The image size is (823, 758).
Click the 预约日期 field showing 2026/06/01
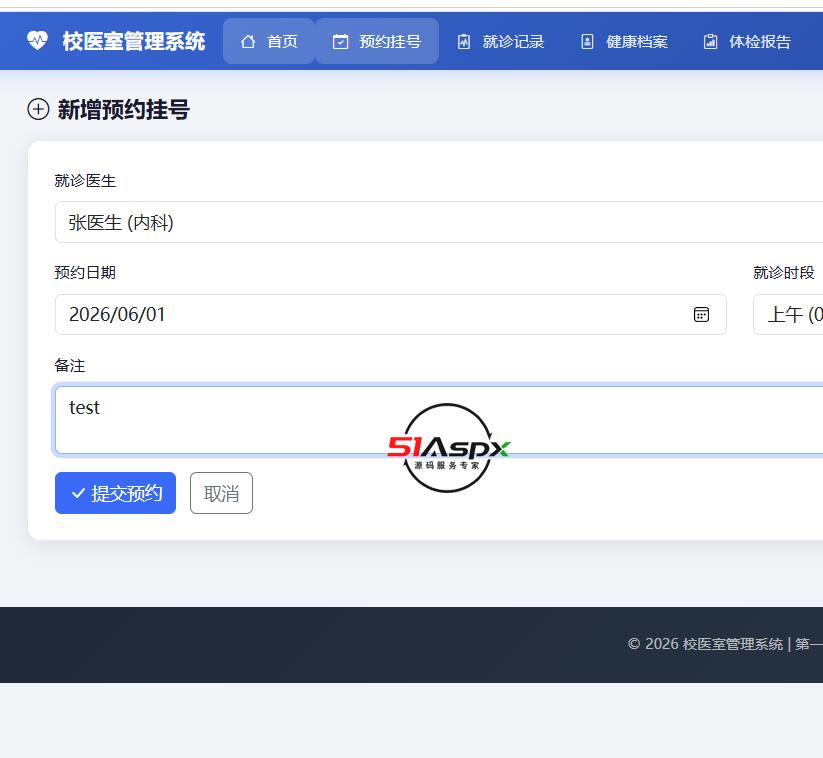(x=391, y=314)
